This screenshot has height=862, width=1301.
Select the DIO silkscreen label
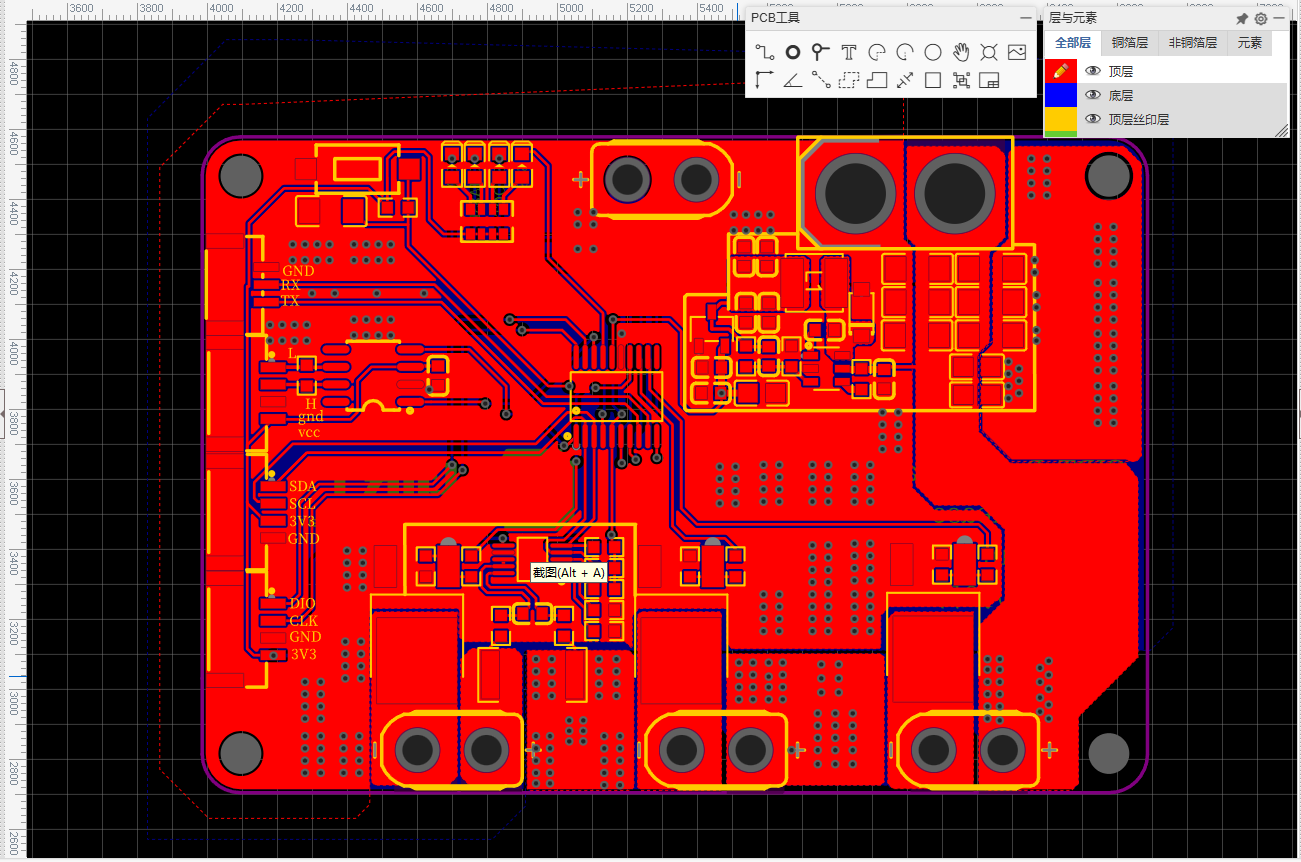pos(303,604)
